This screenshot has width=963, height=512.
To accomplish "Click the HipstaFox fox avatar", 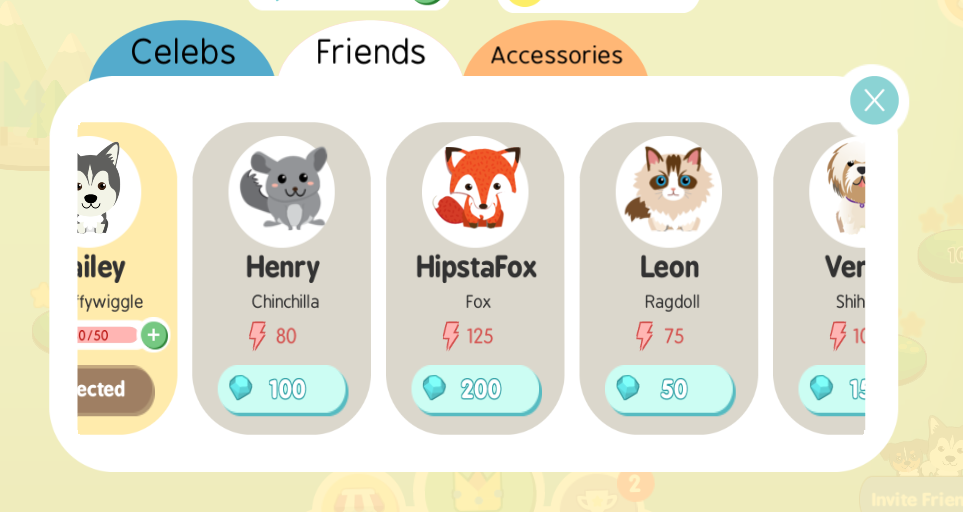I will click(x=475, y=191).
